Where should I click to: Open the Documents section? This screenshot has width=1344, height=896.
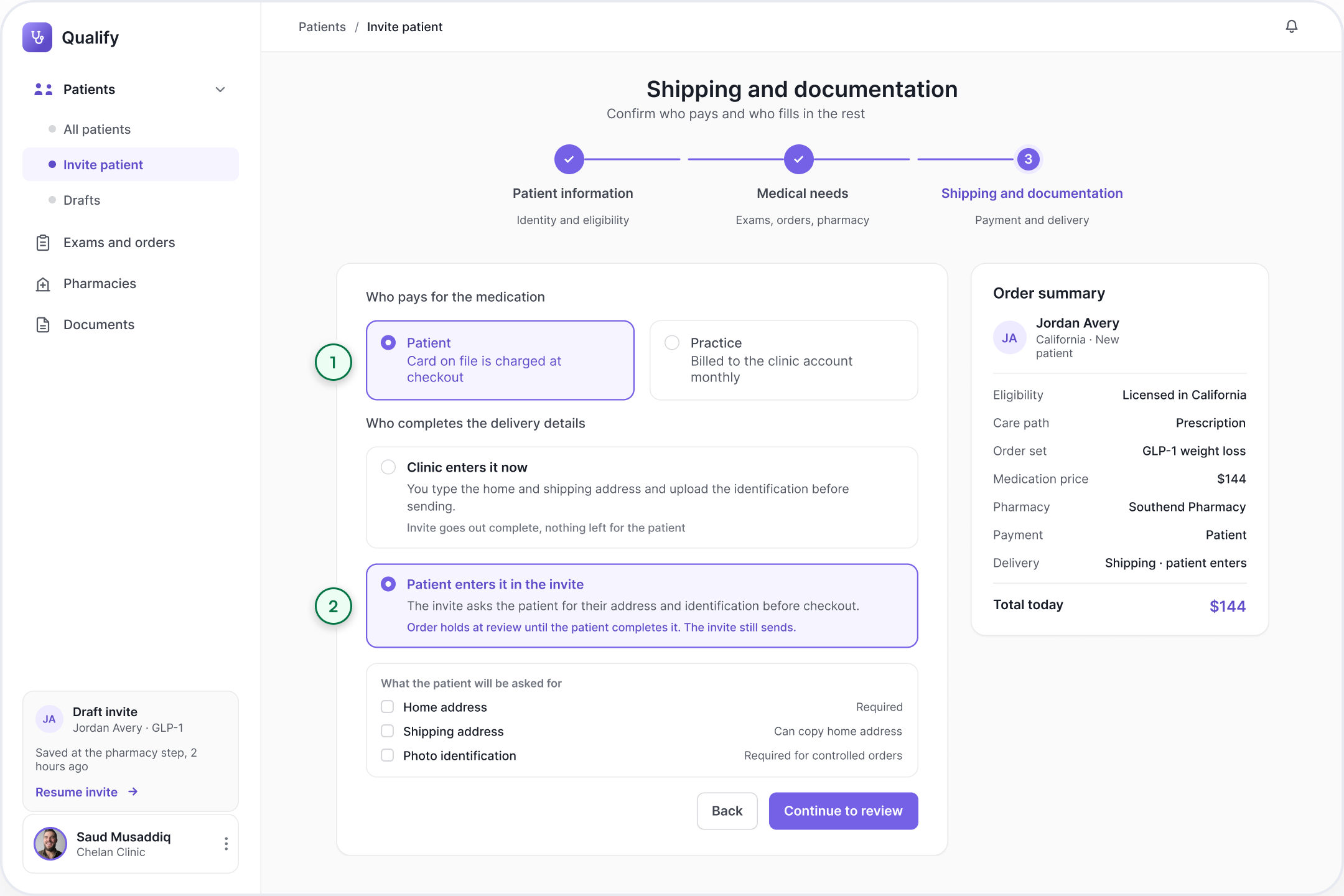[x=131, y=325]
